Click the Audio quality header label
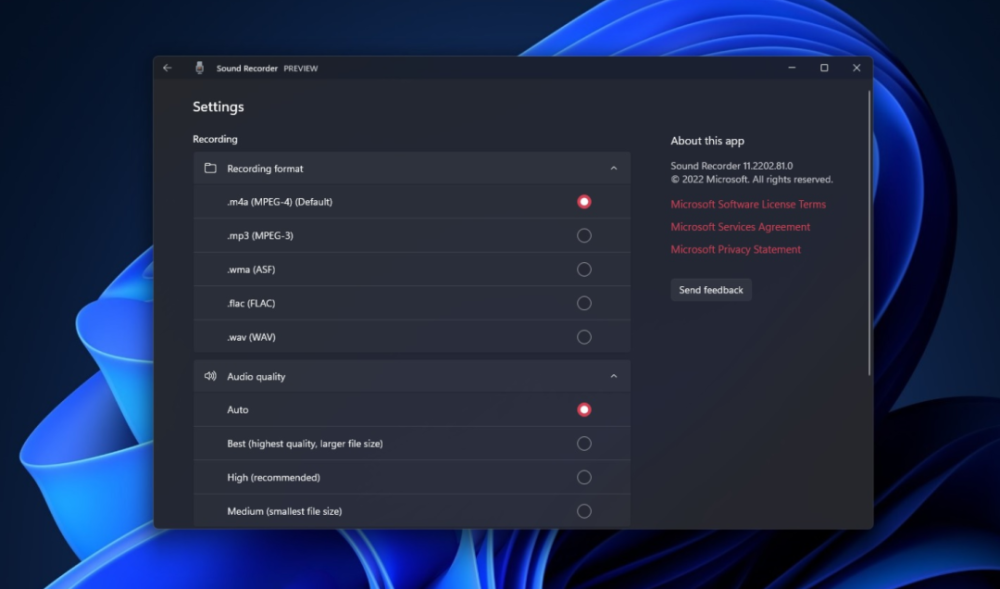The image size is (1000, 589). pyautogui.click(x=256, y=377)
